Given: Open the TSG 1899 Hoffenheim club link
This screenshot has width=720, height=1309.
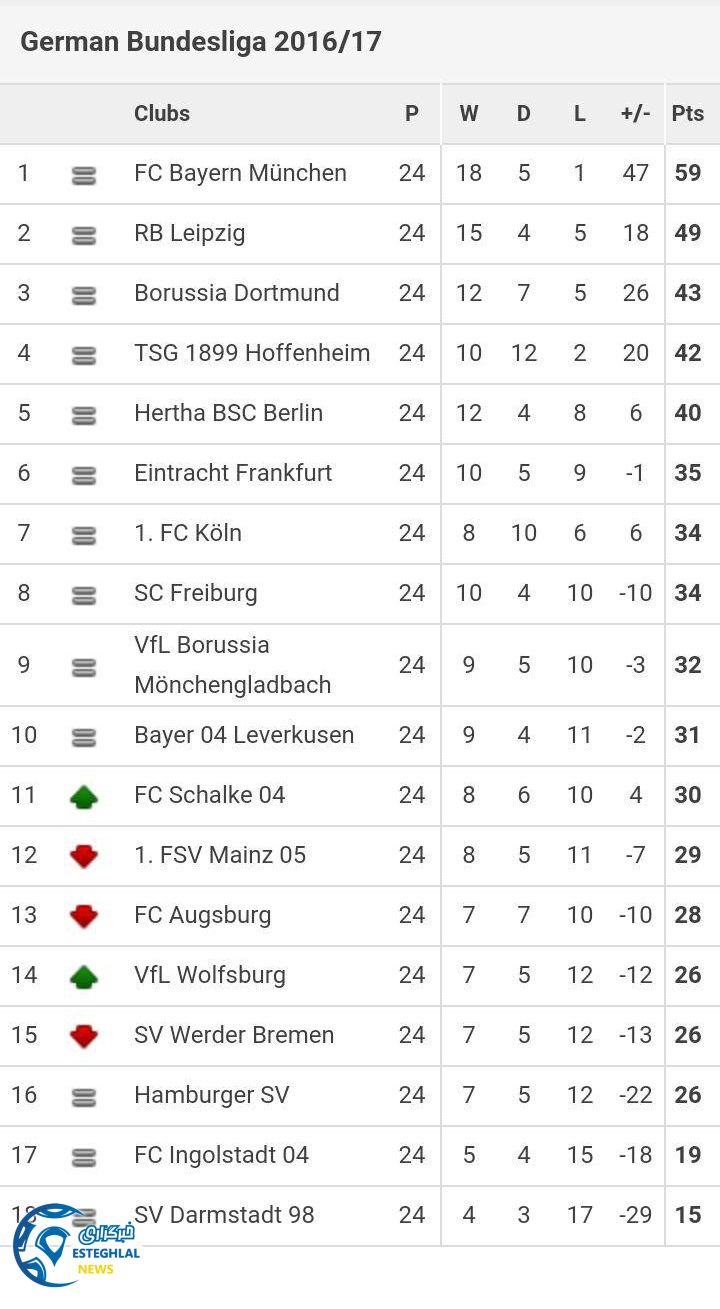Looking at the screenshot, I should coord(252,353).
